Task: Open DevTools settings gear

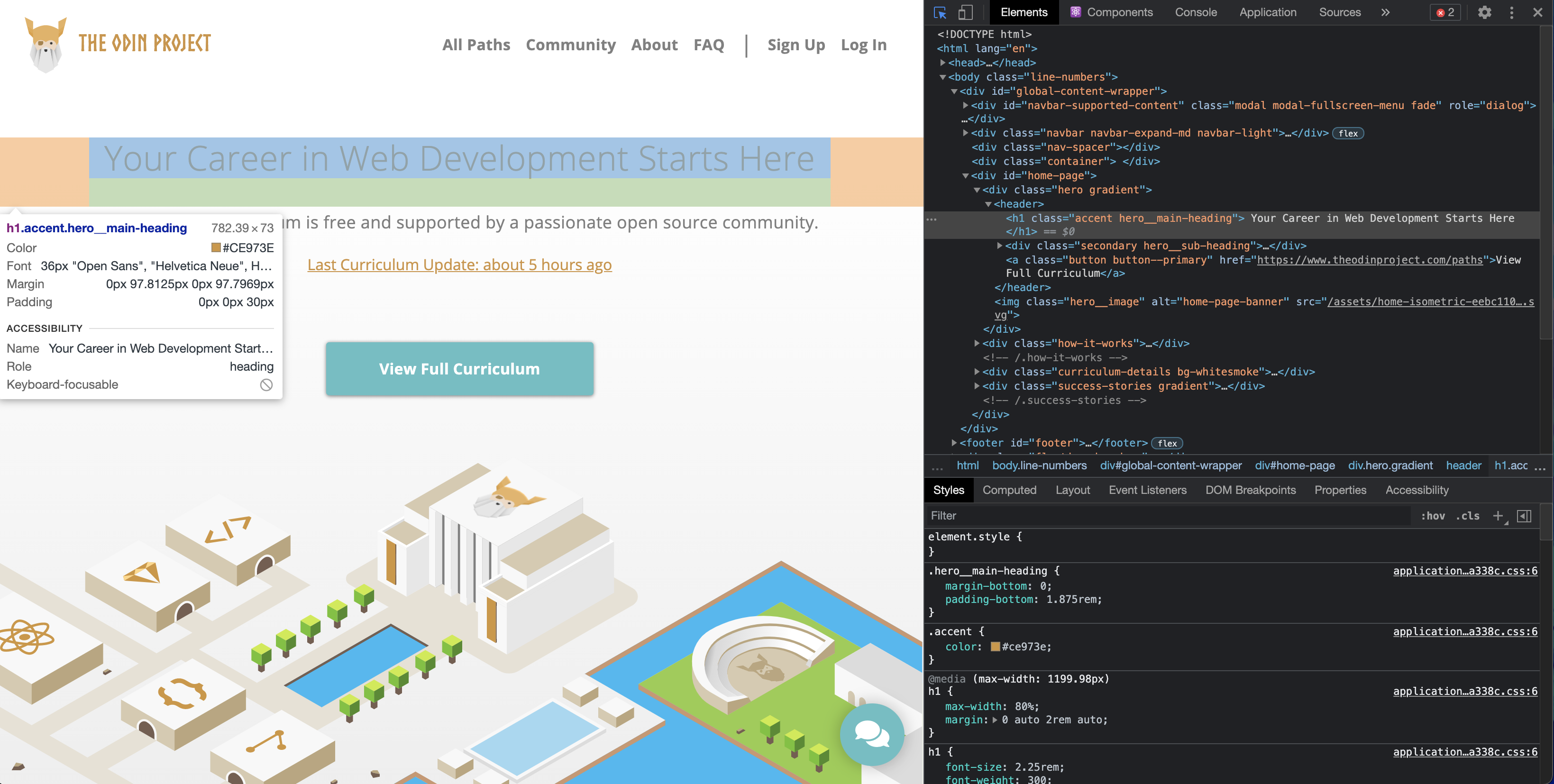Action: (x=1484, y=13)
